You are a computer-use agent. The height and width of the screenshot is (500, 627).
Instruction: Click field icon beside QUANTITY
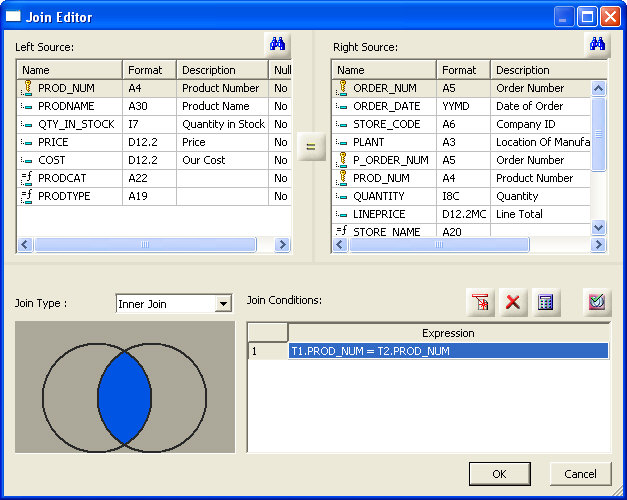point(342,196)
